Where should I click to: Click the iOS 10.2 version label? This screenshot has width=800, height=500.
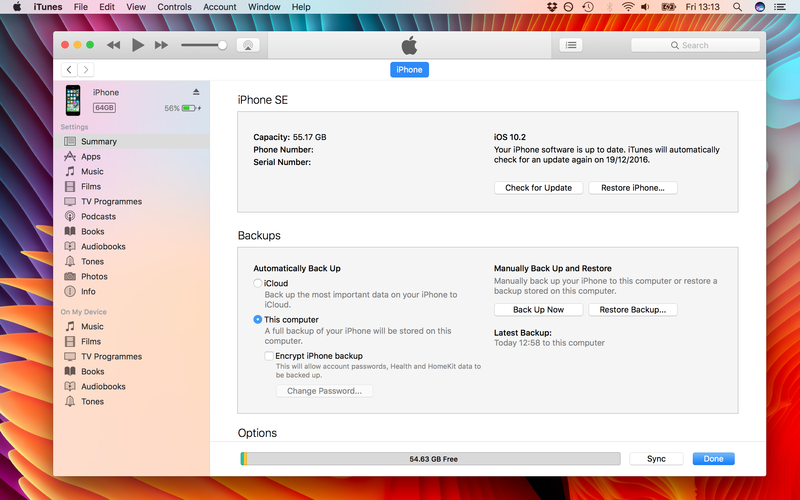tap(510, 137)
